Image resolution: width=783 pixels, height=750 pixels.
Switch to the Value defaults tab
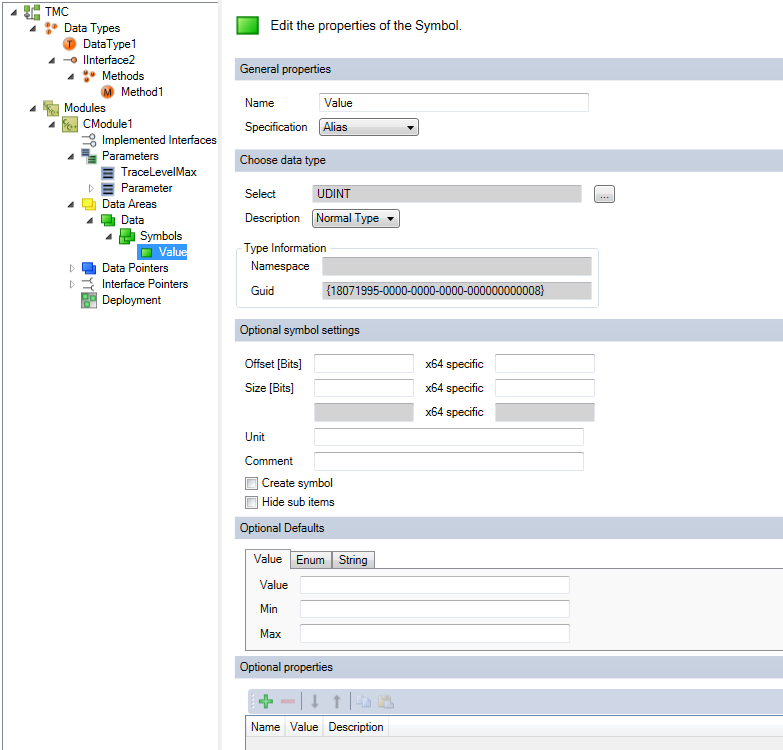268,559
